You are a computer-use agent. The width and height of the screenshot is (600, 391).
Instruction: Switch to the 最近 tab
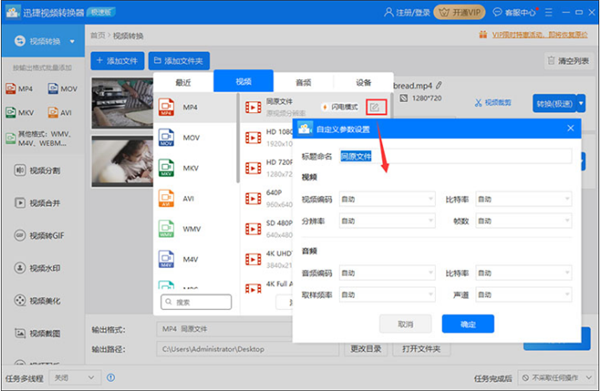(183, 82)
